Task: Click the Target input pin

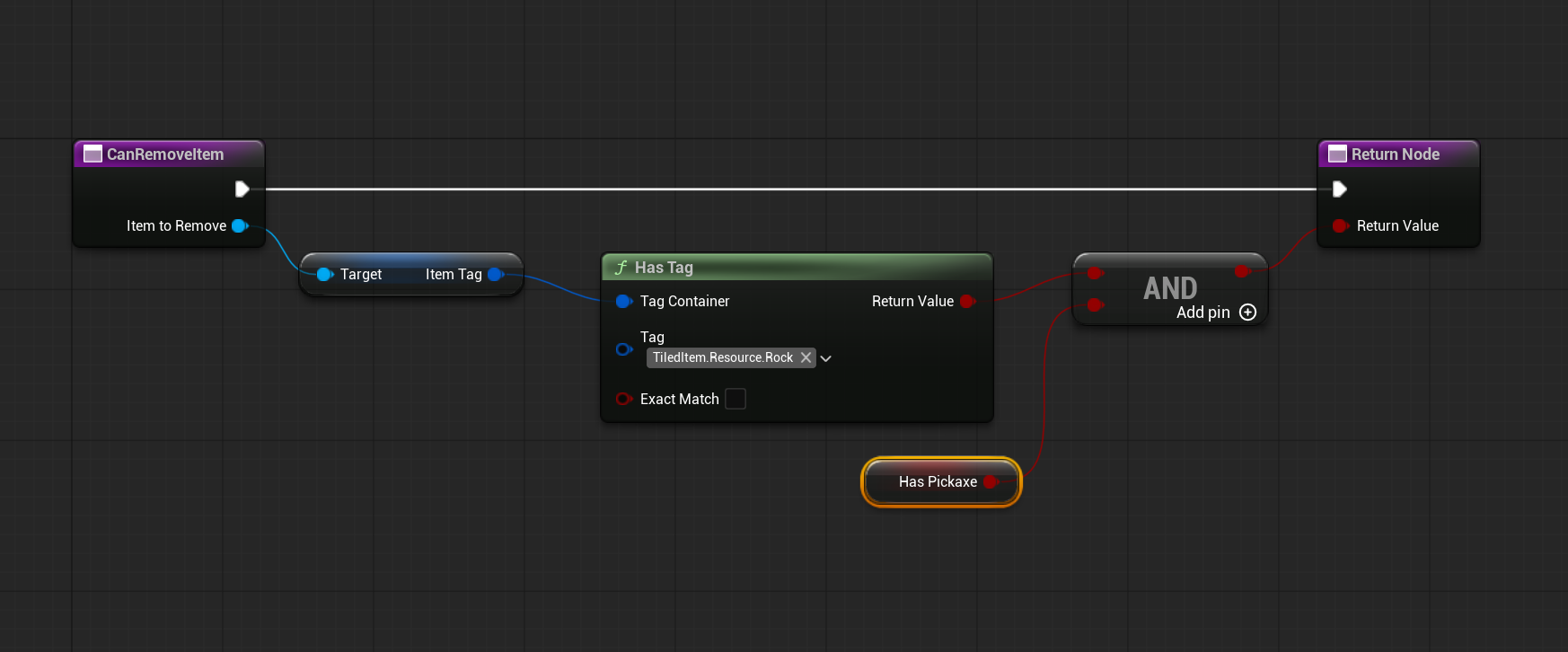Action: (324, 275)
